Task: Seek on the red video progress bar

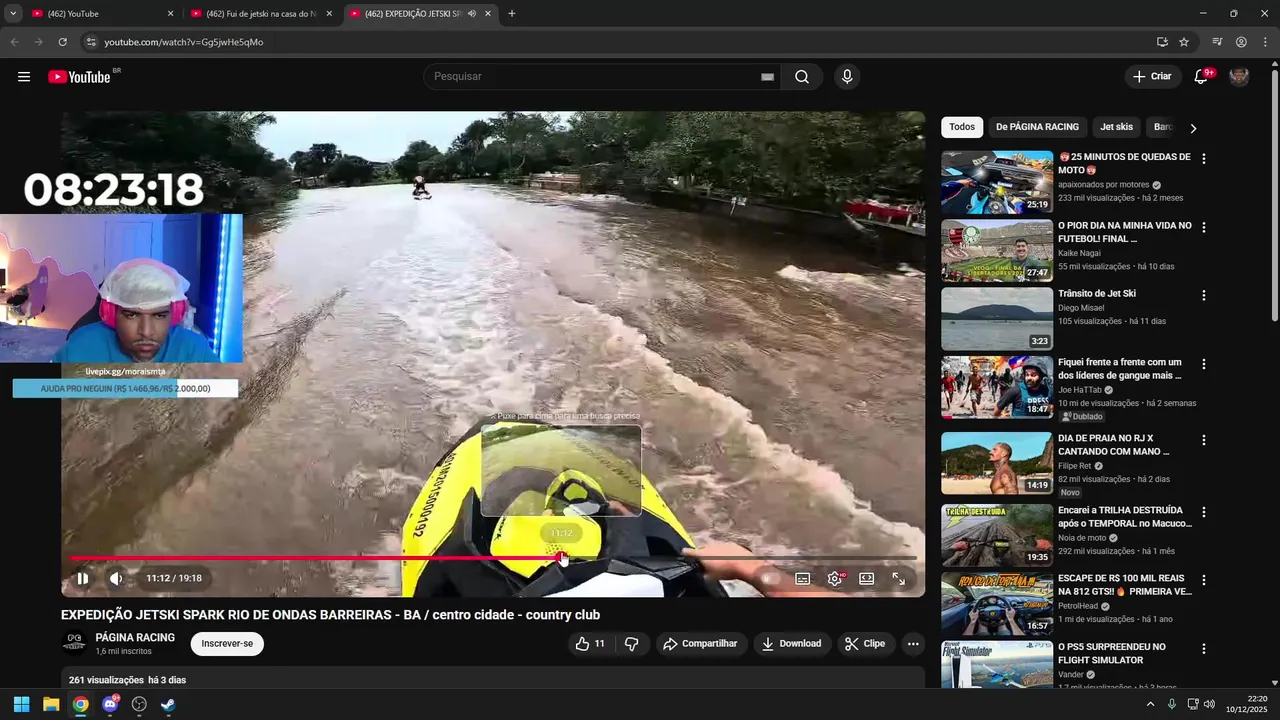Action: (493, 558)
